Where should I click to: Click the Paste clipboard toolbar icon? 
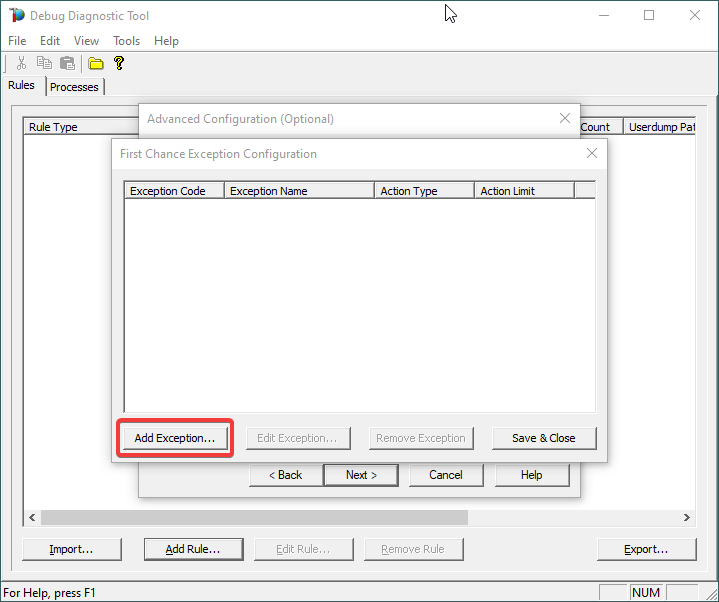(67, 63)
